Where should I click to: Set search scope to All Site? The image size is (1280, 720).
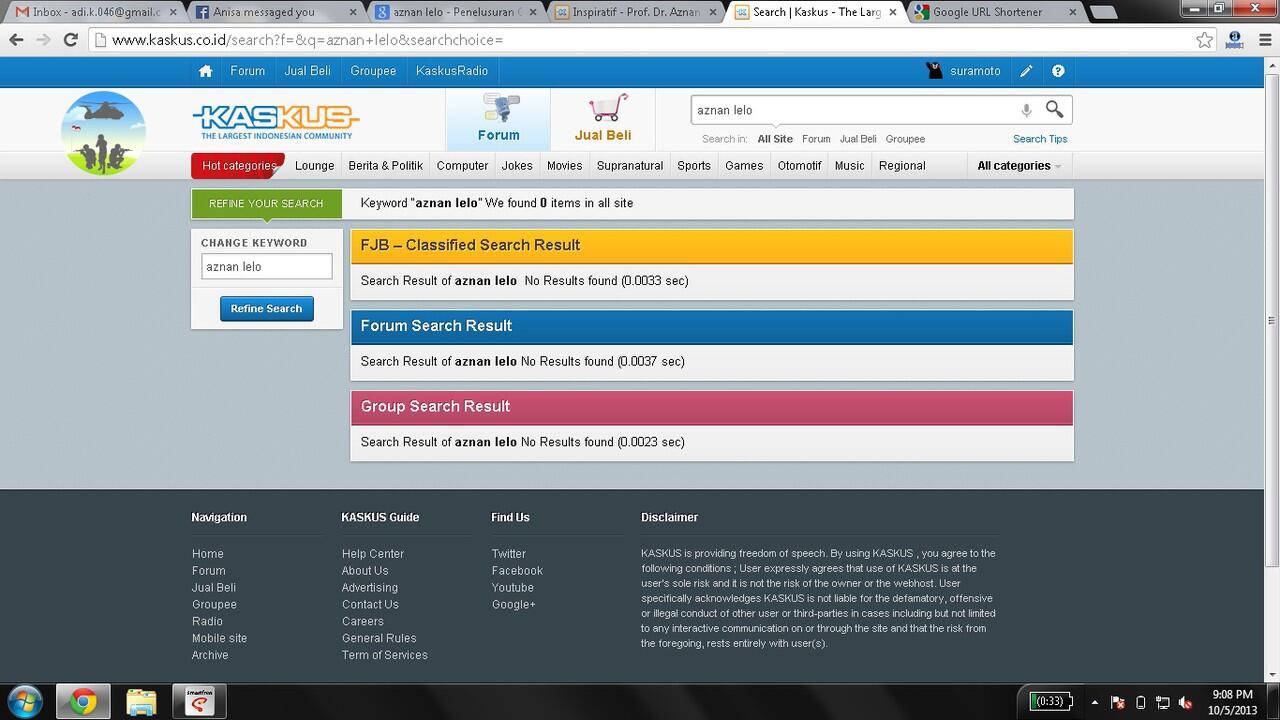775,139
